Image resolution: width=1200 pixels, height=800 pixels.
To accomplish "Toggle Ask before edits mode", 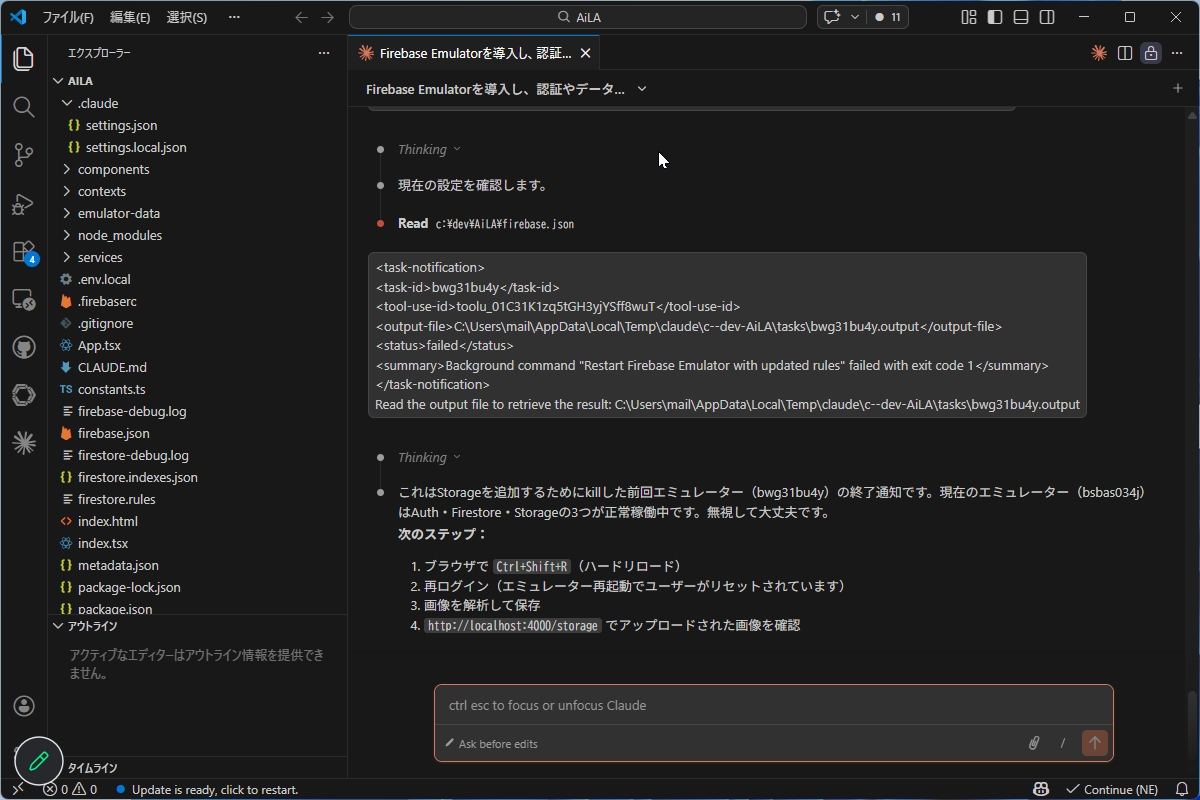I will pos(491,744).
